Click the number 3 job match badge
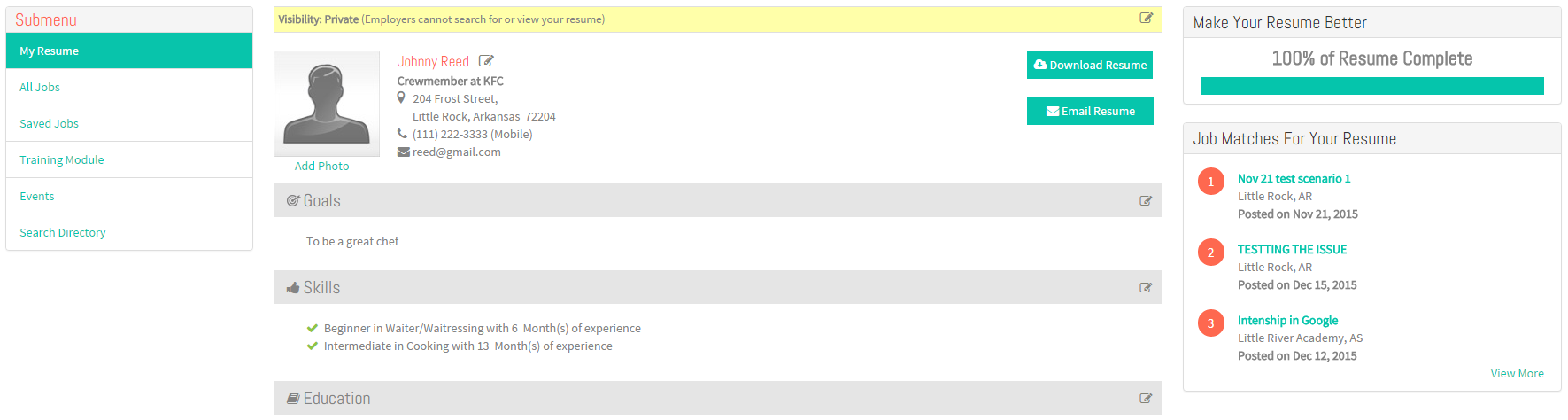This screenshot has height=420, width=1568. pyautogui.click(x=1211, y=323)
